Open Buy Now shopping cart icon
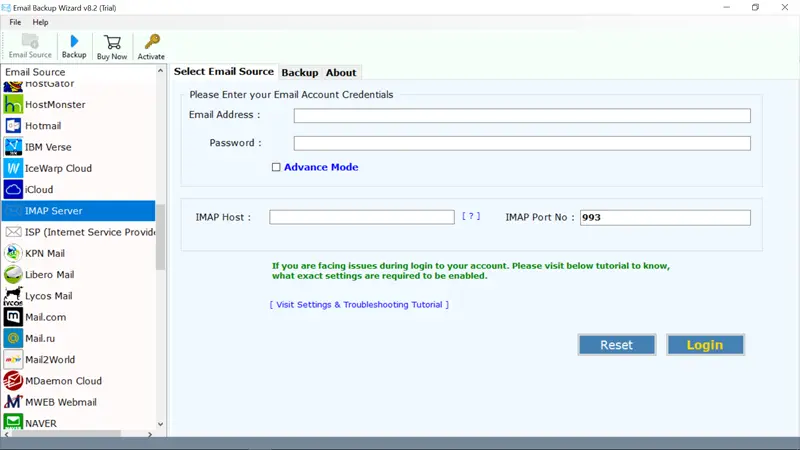This screenshot has width=800, height=450. click(x=112, y=42)
